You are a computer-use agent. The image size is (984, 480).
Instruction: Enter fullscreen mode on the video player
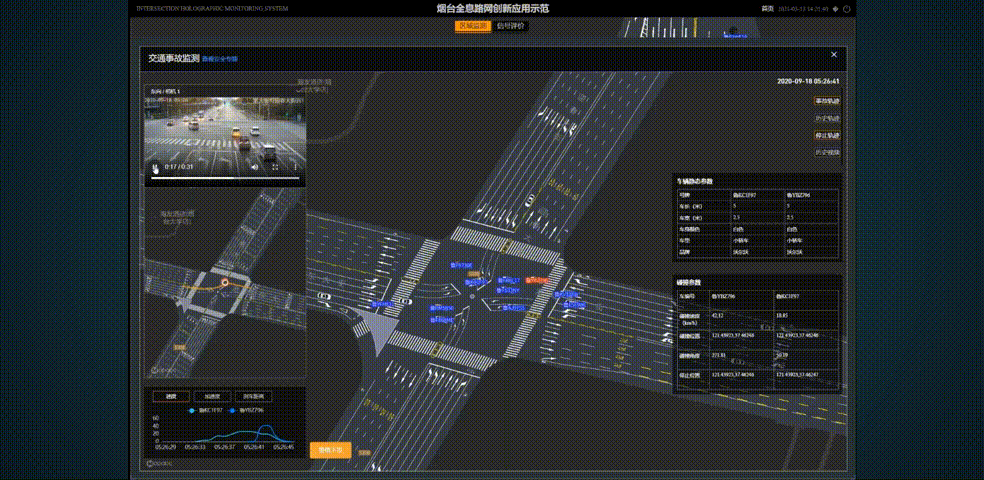[275, 167]
